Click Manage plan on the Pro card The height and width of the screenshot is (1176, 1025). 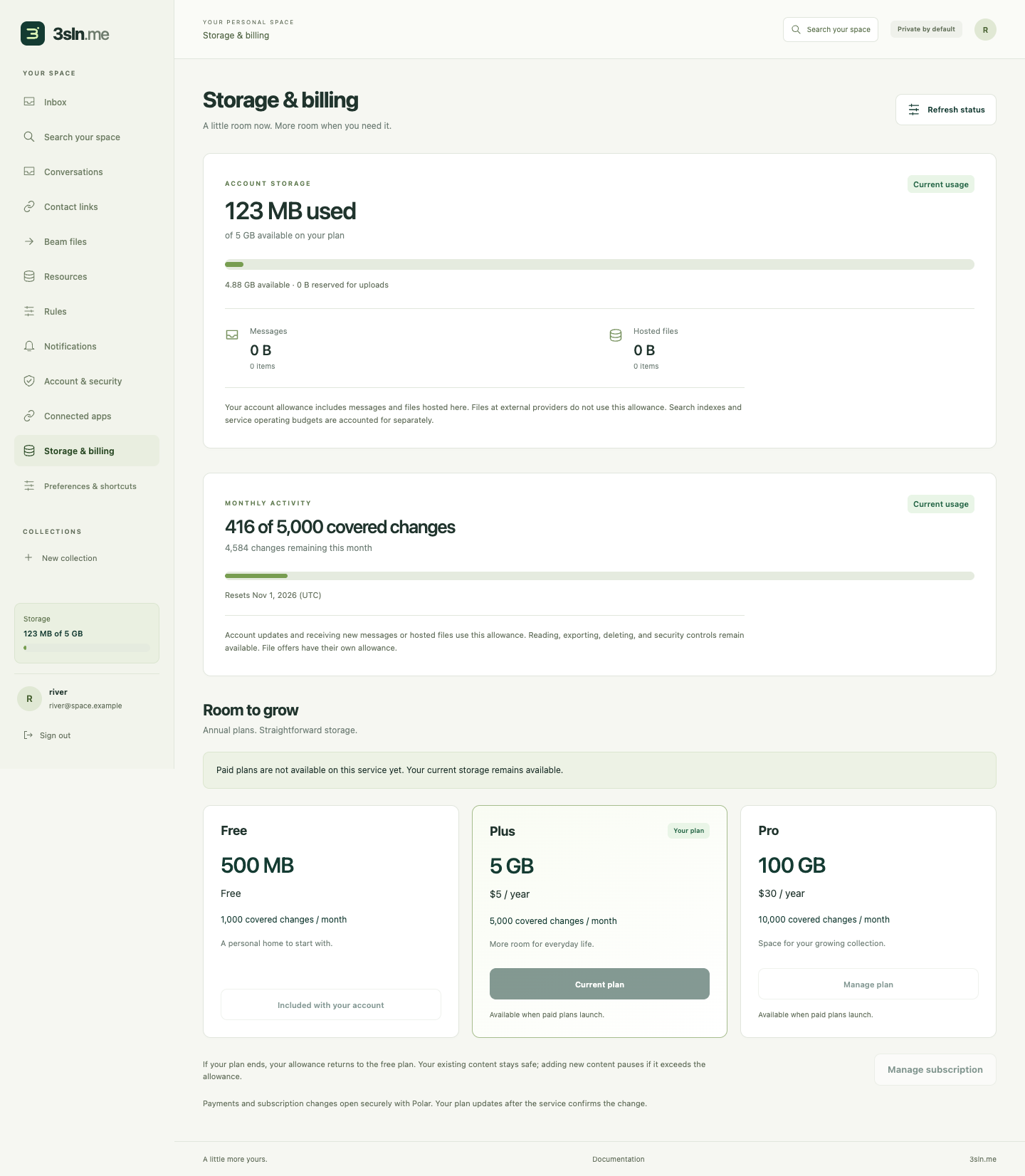point(868,984)
